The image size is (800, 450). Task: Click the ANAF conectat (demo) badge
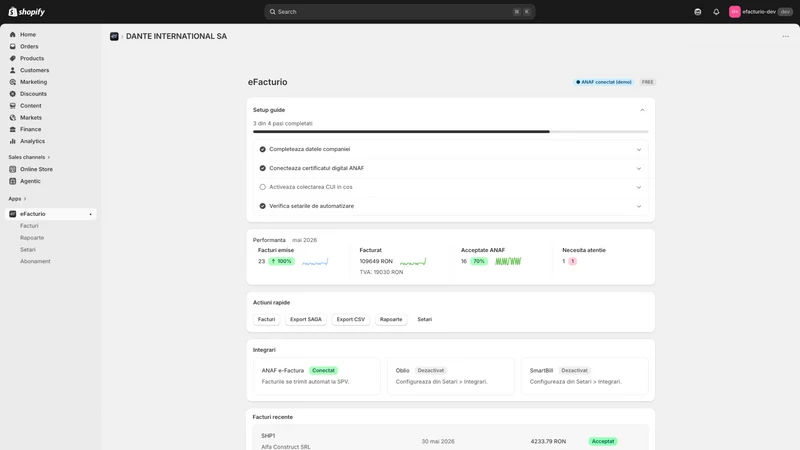(x=604, y=82)
